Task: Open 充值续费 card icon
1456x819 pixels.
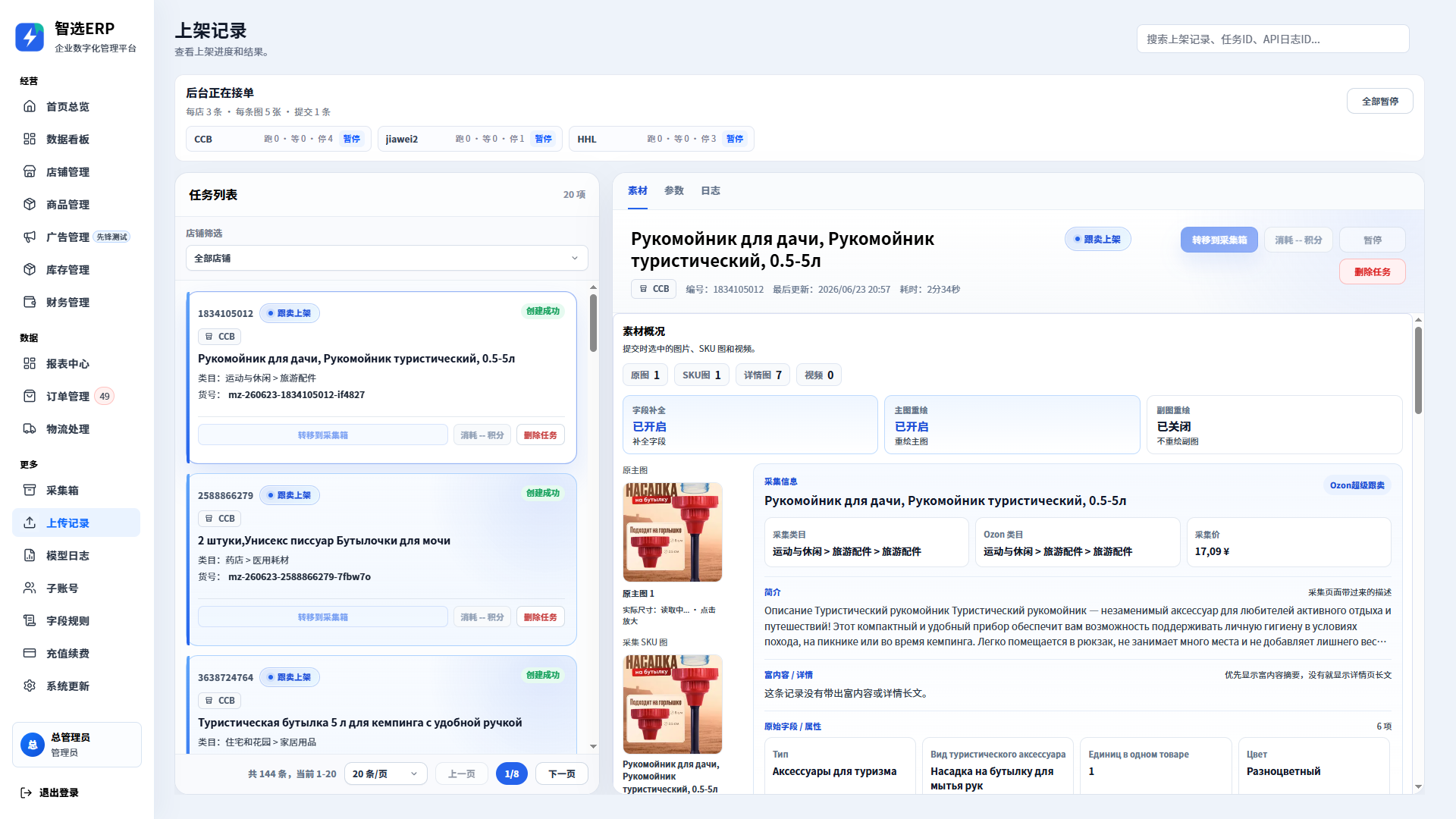Action: pos(30,653)
